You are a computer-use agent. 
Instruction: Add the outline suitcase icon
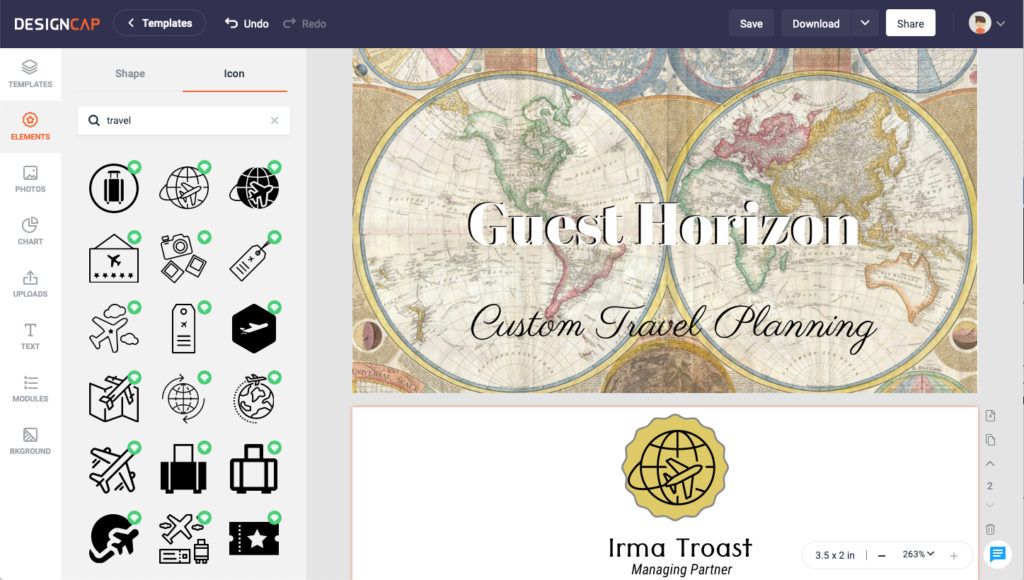point(254,468)
